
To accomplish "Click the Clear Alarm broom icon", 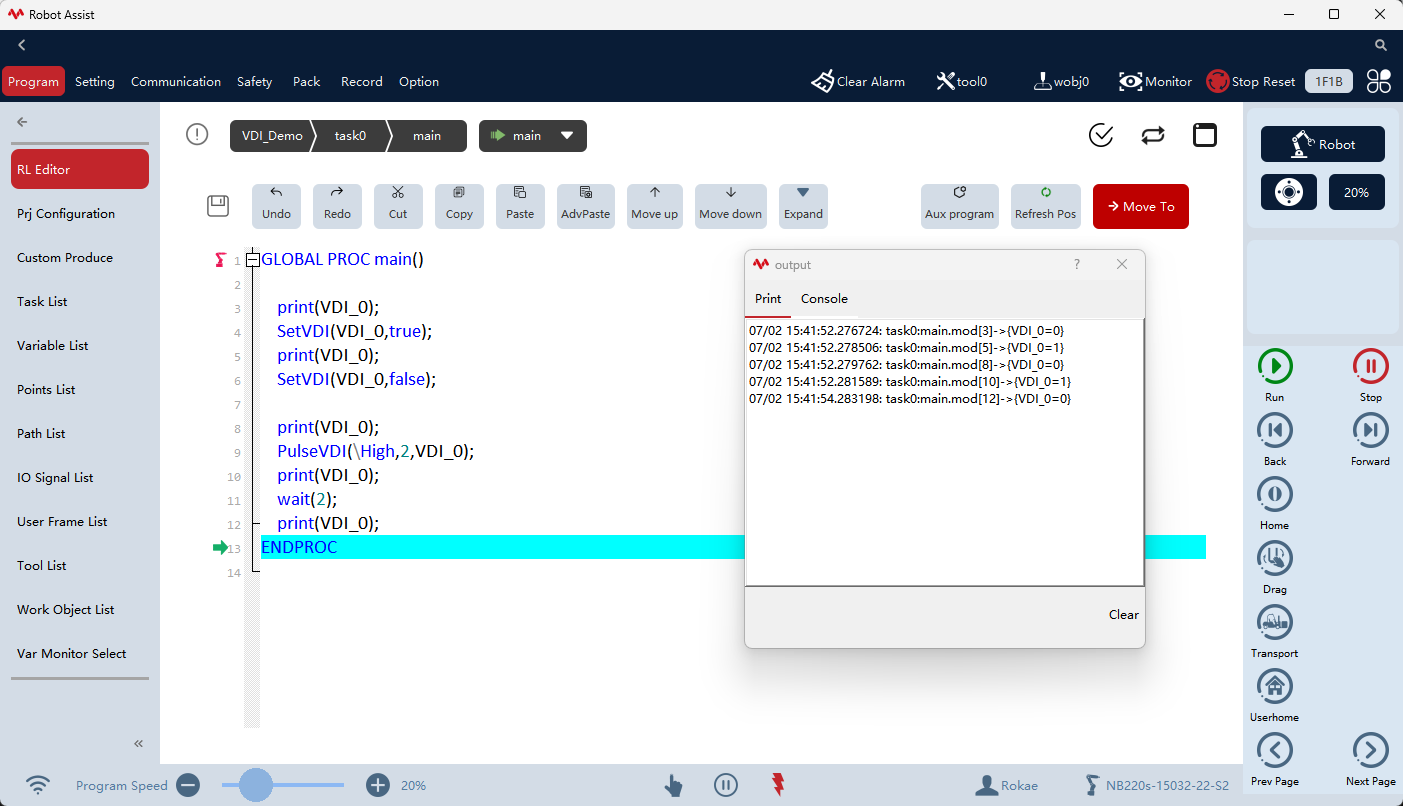I will [x=822, y=82].
